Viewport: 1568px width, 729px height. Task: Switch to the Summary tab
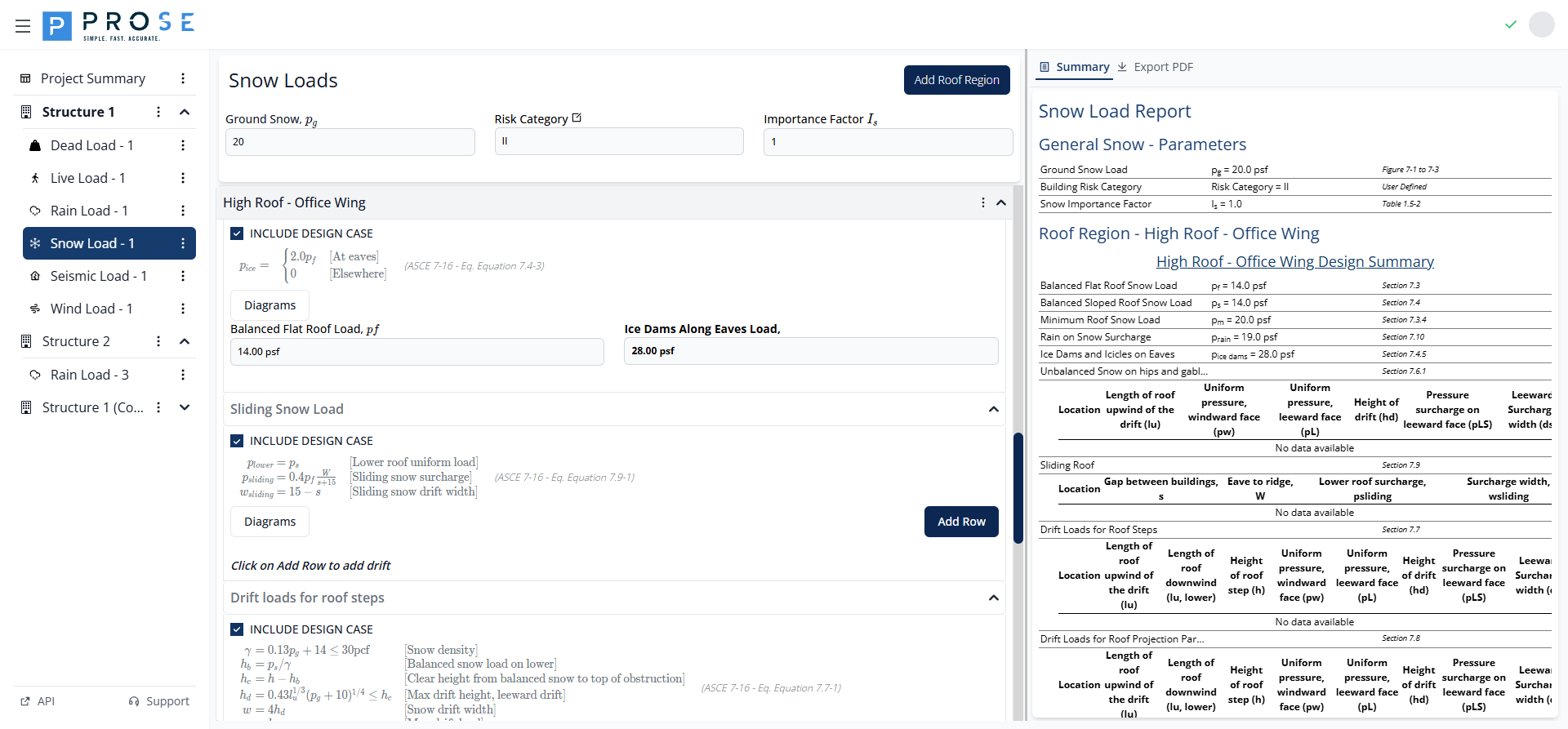point(1074,67)
